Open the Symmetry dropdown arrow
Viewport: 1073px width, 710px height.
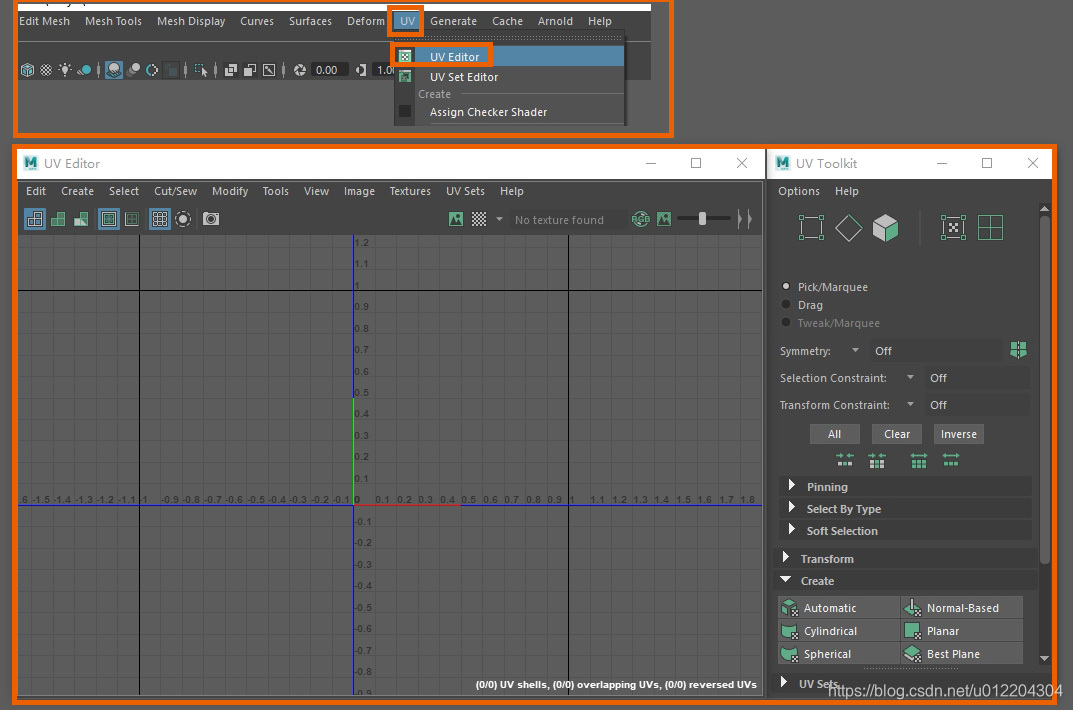[855, 350]
